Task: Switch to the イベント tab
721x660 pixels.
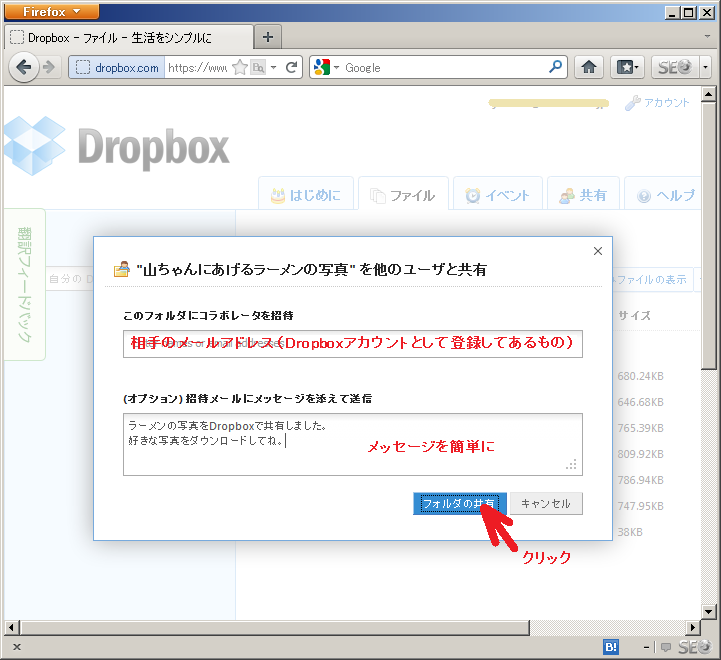Action: (498, 195)
